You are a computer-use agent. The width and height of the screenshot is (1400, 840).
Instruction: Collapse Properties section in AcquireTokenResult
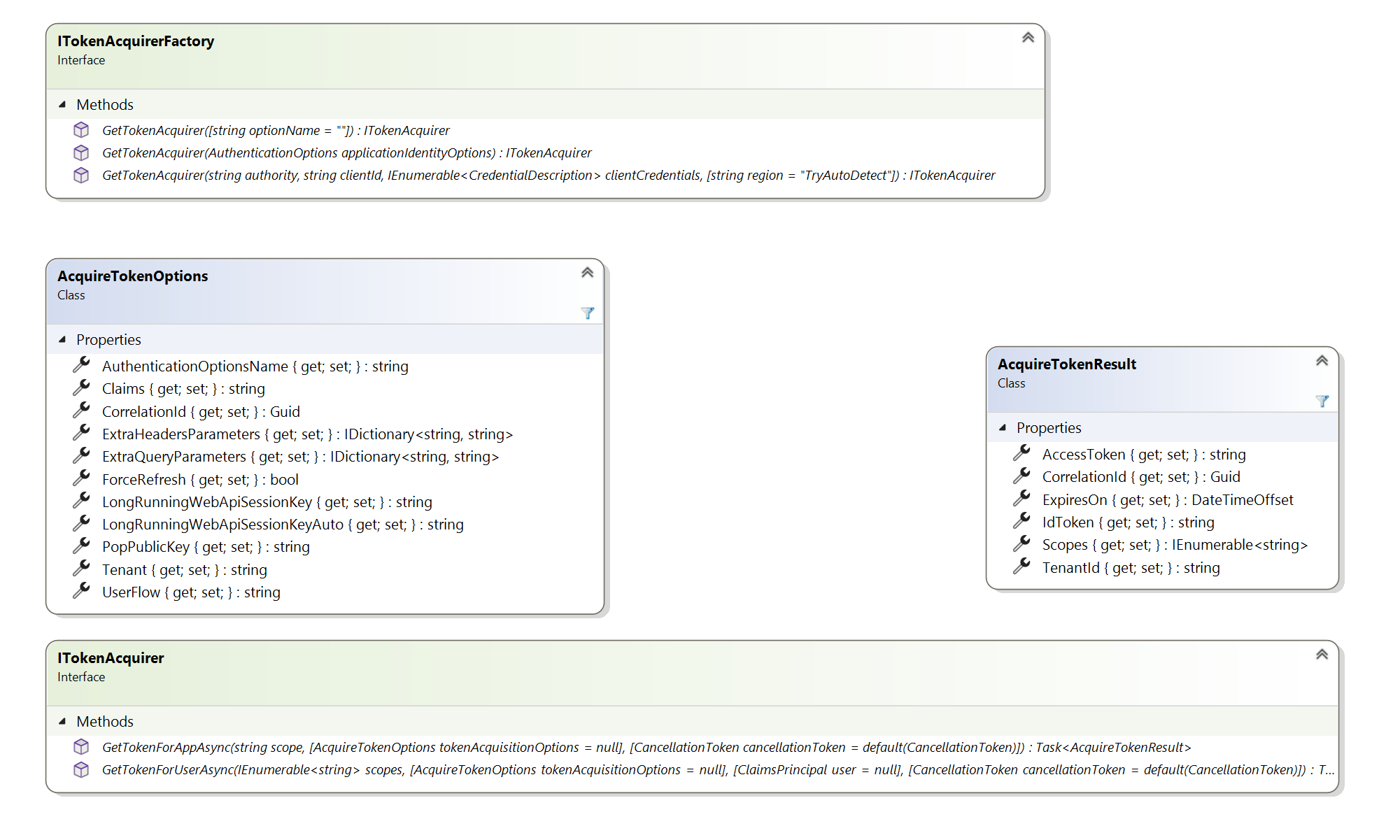[1003, 428]
